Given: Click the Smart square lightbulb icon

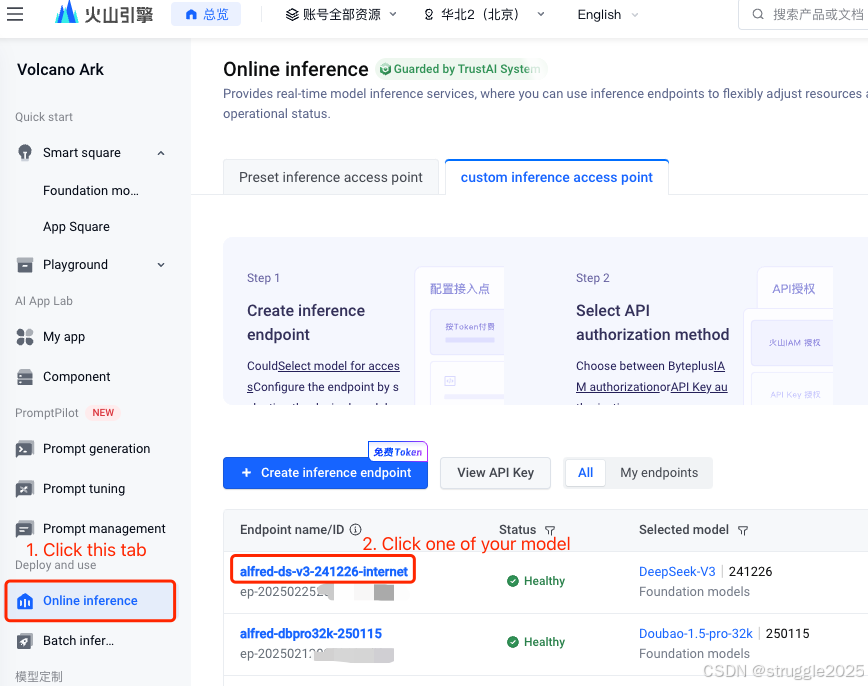Looking at the screenshot, I should 25,152.
